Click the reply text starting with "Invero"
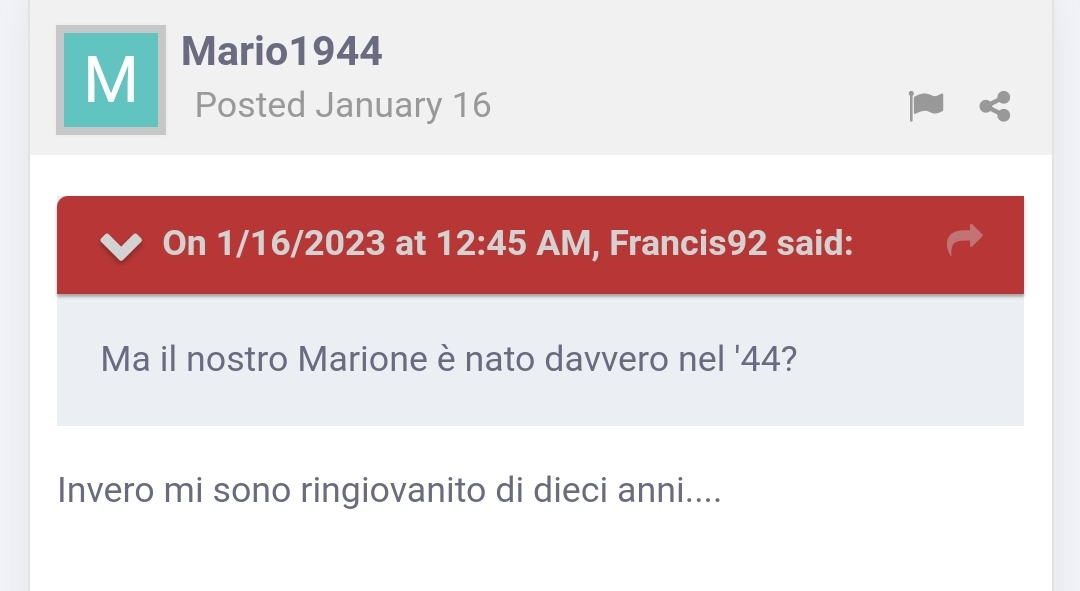Screen dimensions: 1080x591 (389, 491)
